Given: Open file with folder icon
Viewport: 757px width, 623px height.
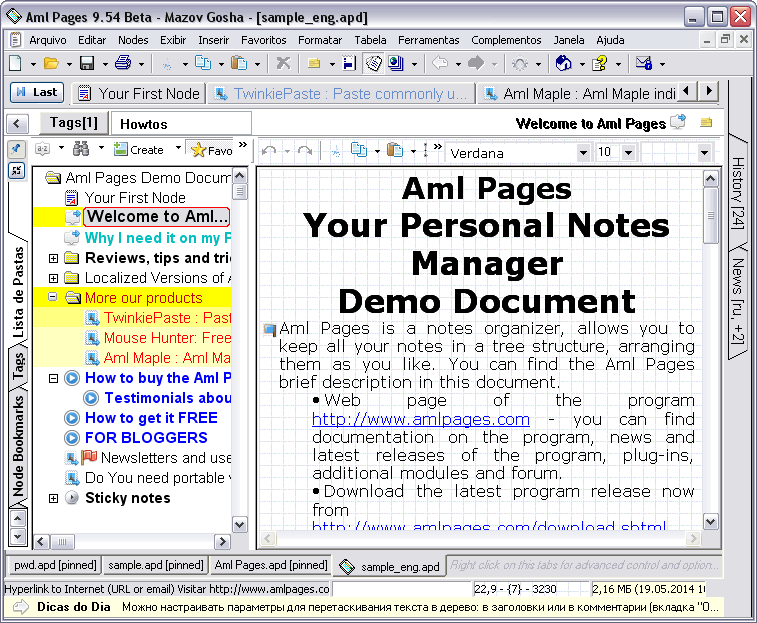Looking at the screenshot, I should click(51, 63).
